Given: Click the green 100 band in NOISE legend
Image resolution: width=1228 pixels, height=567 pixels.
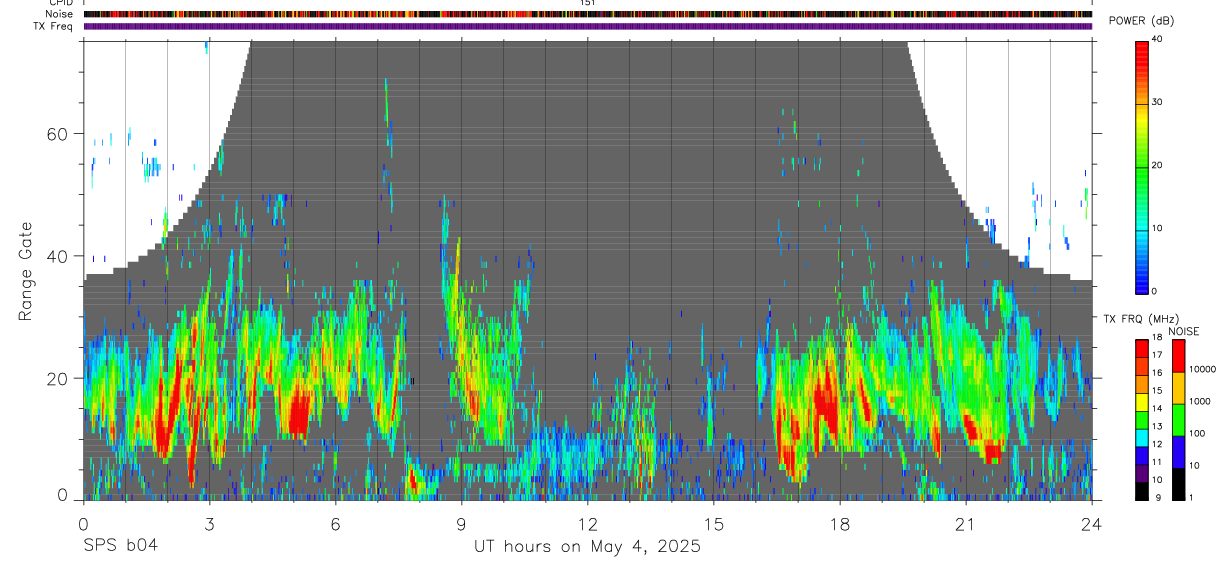Looking at the screenshot, I should tap(1179, 420).
